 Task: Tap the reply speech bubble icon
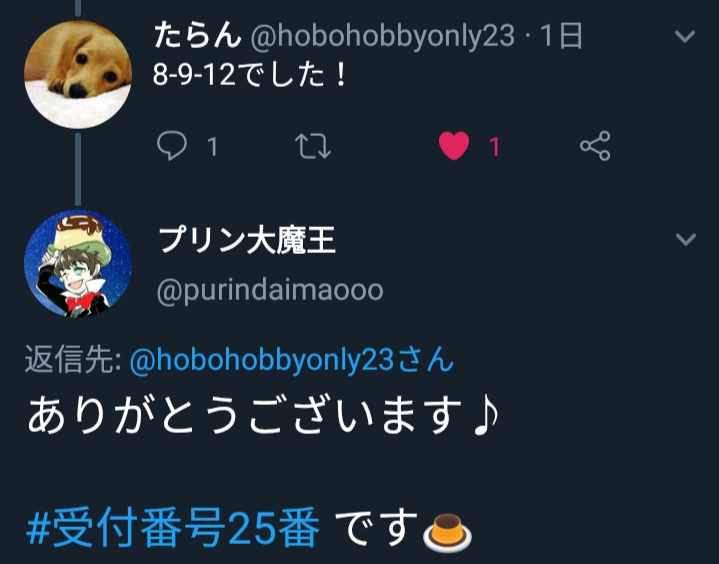(x=172, y=146)
